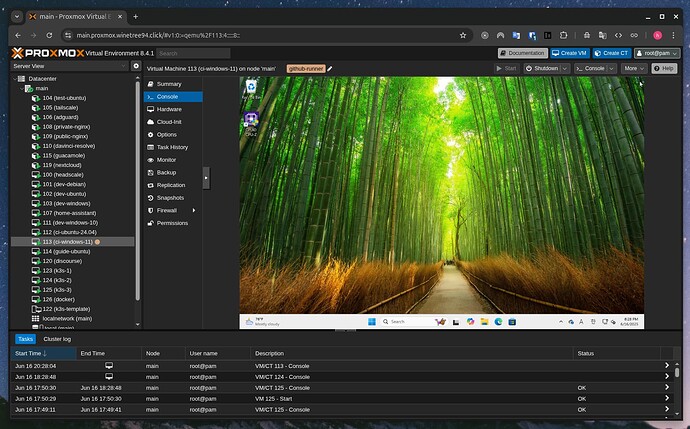Screen dimensions: 690x429
Task: Open the root@pam user menu
Action: point(657,53)
